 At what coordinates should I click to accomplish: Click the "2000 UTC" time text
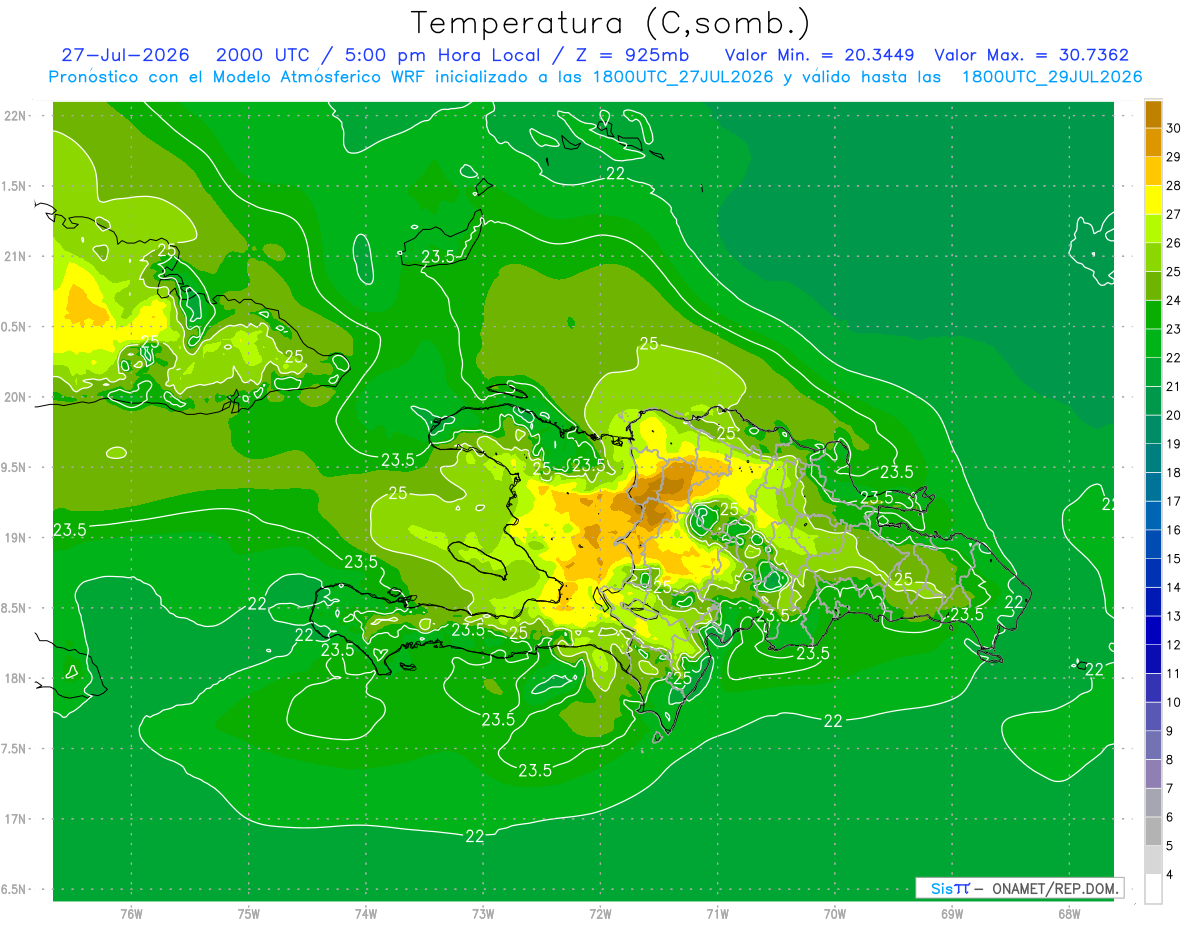coord(263,55)
